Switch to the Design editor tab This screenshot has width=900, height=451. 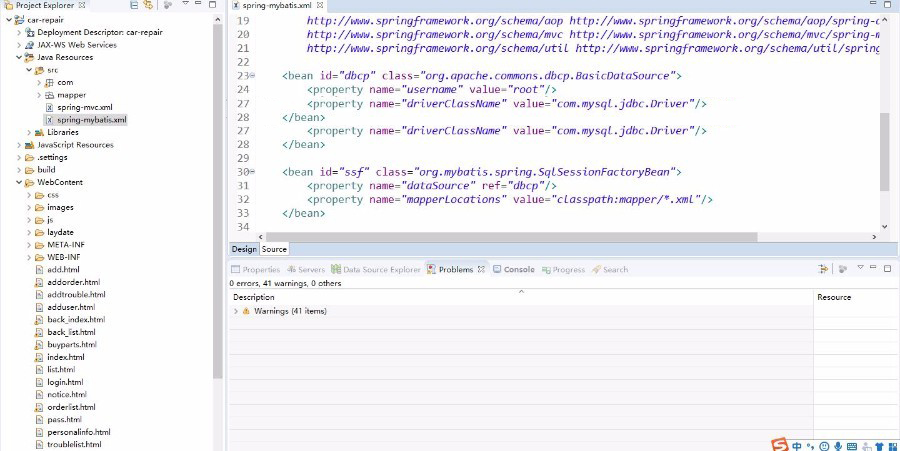[x=244, y=249]
